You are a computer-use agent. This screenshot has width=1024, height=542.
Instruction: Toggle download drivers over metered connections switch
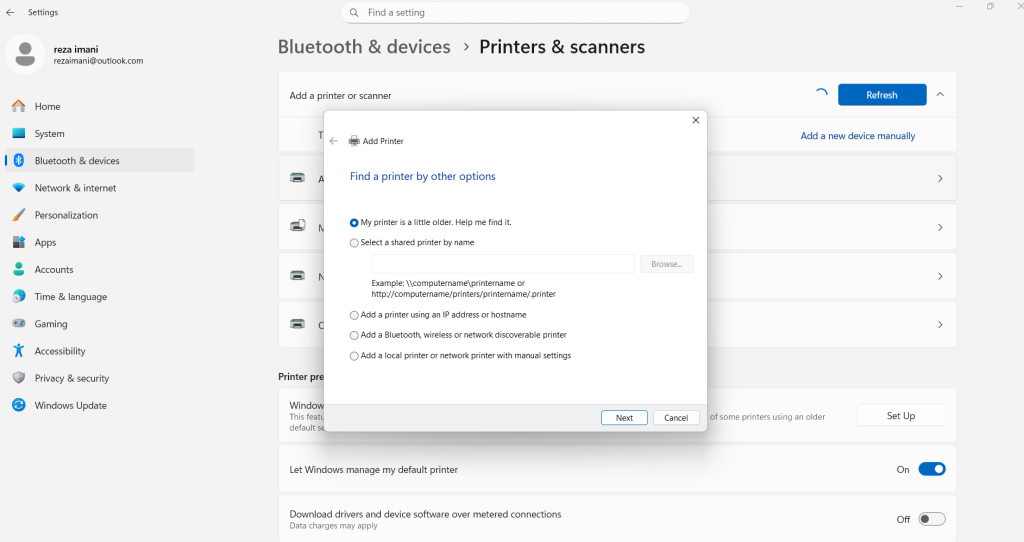click(x=932, y=519)
